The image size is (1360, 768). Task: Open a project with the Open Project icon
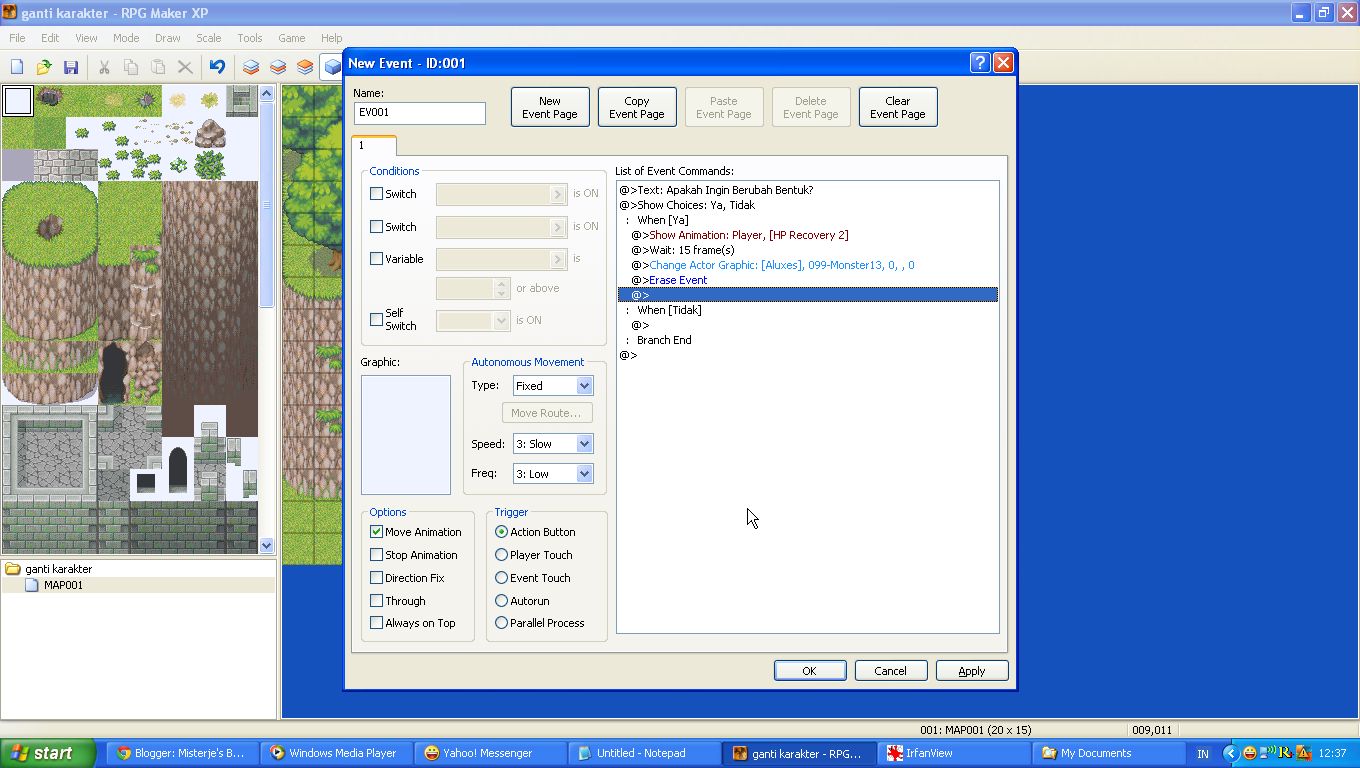click(x=43, y=66)
